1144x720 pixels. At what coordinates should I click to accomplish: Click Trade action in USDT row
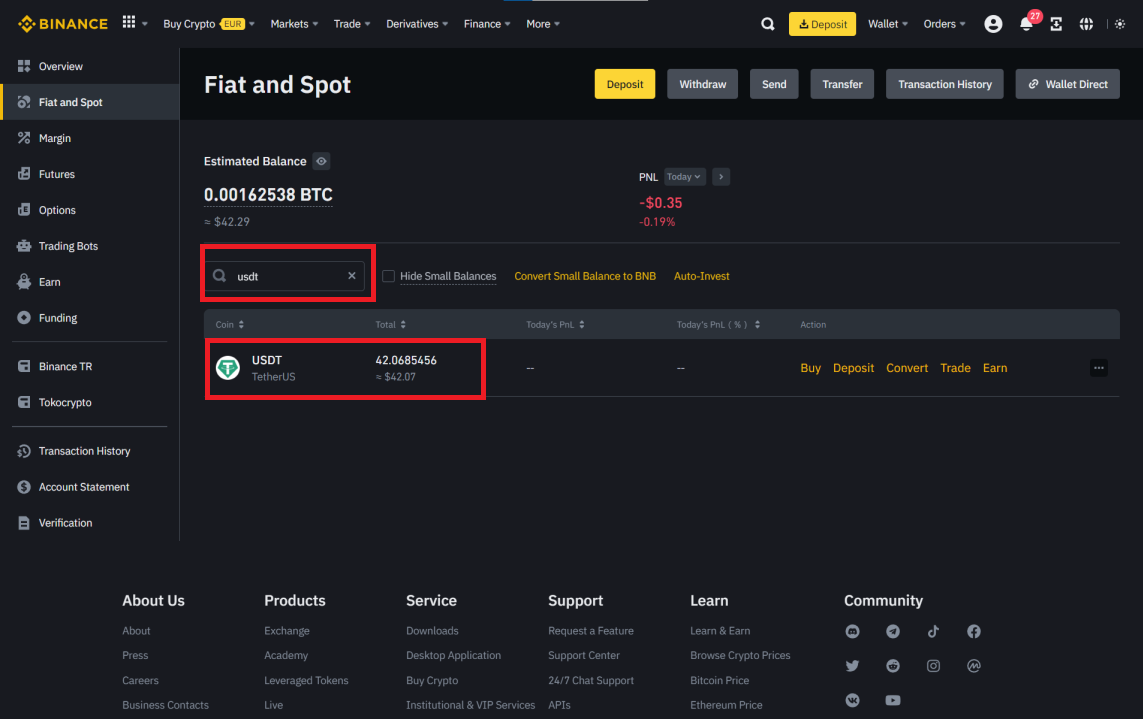[x=955, y=368]
